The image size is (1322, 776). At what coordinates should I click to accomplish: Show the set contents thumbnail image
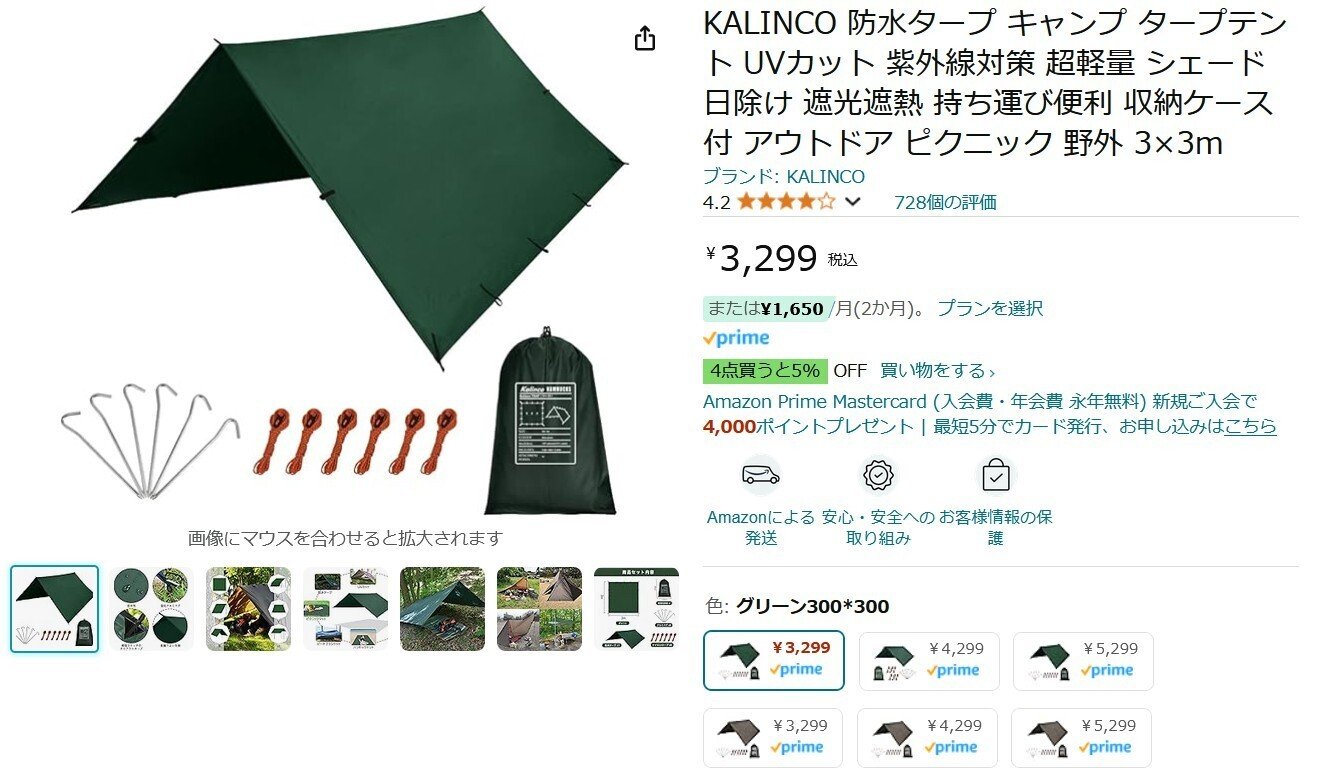tap(636, 609)
